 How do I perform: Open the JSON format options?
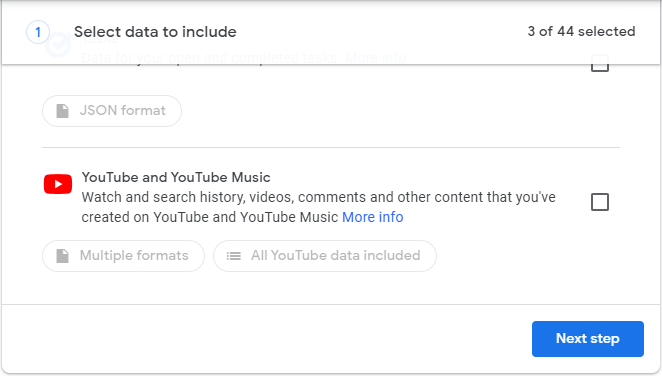tap(112, 111)
